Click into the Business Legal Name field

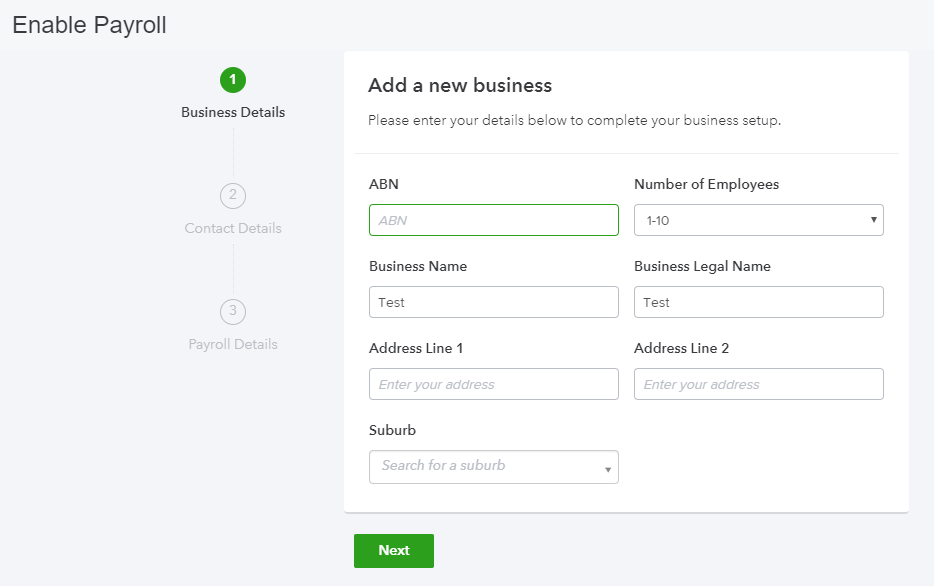pyautogui.click(x=758, y=302)
